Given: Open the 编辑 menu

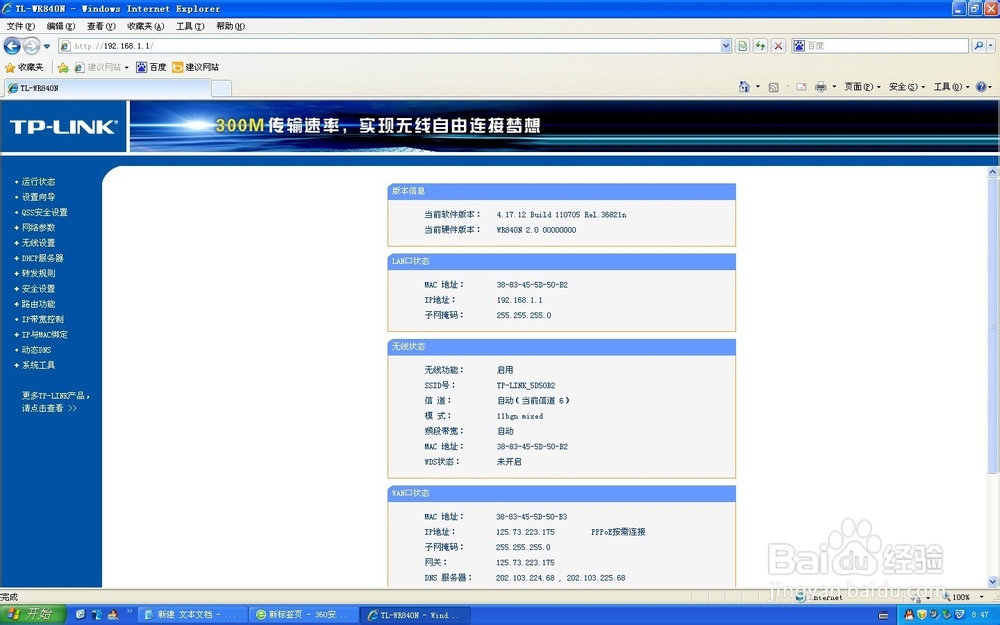Looking at the screenshot, I should point(61,26).
